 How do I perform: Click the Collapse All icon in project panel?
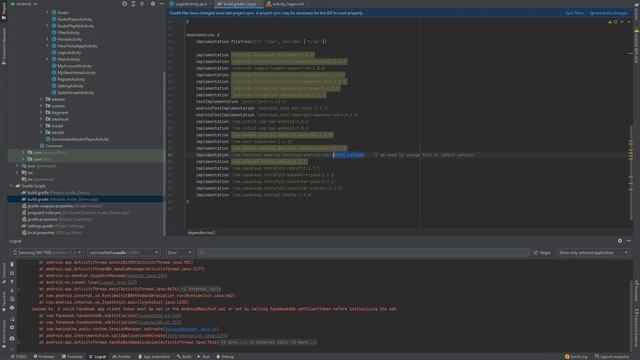click(x=142, y=4)
